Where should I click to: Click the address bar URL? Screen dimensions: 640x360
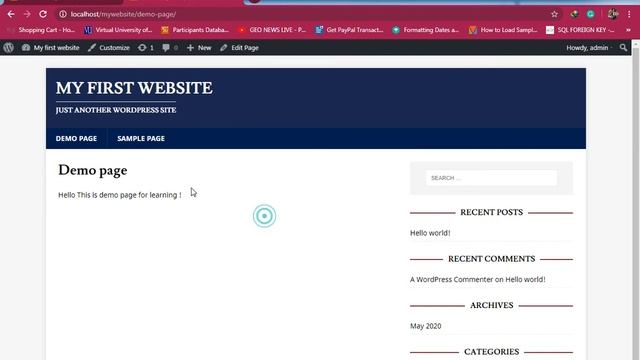[123, 14]
